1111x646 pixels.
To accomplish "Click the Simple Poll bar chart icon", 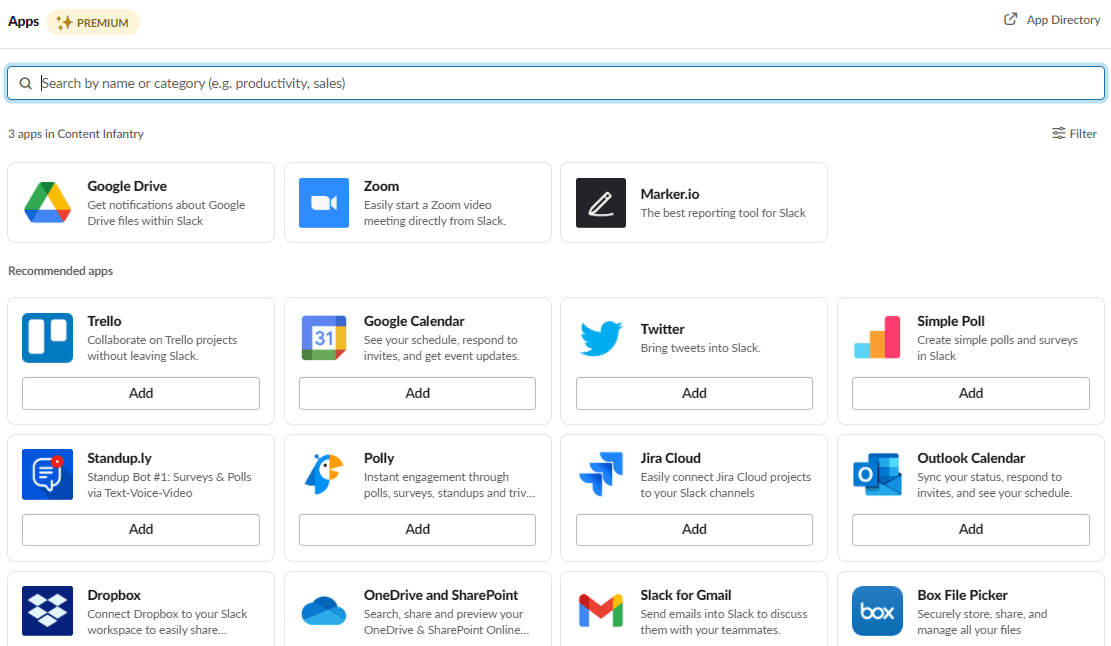I will point(877,338).
